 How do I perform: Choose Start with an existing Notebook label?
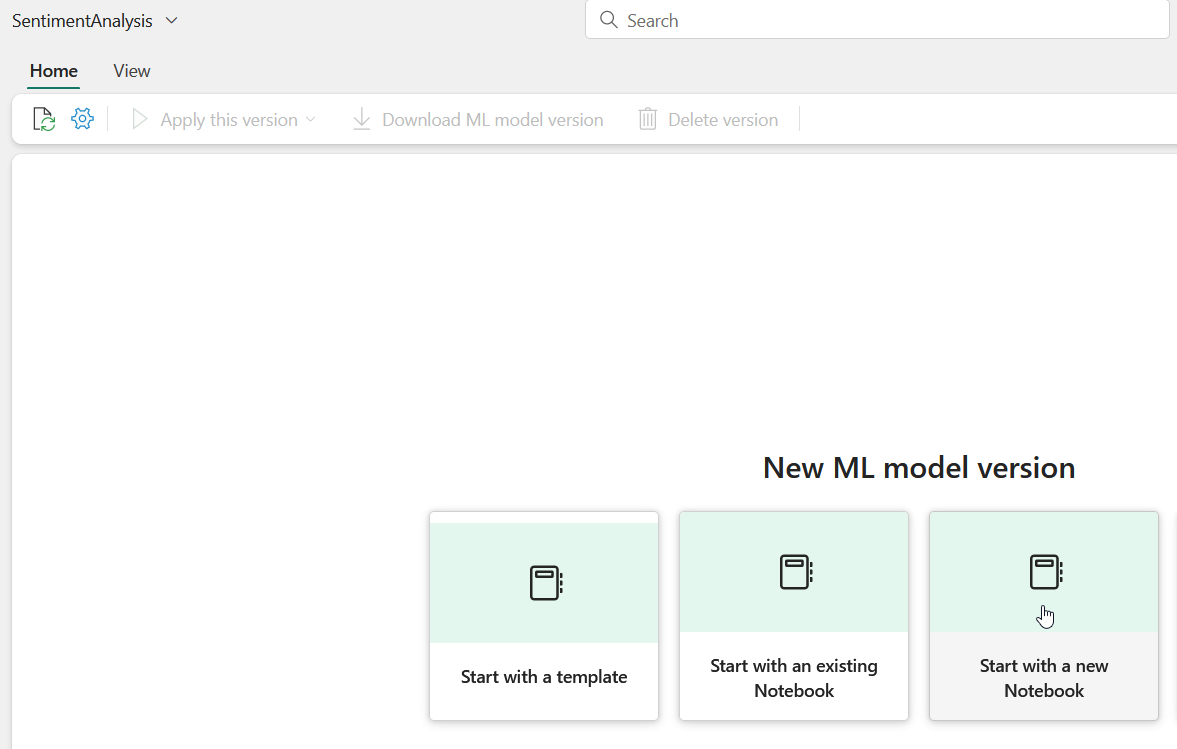tap(794, 678)
